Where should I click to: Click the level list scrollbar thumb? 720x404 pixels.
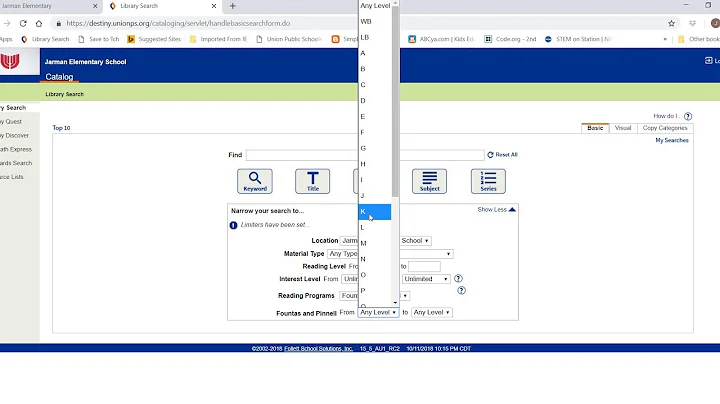click(395, 101)
